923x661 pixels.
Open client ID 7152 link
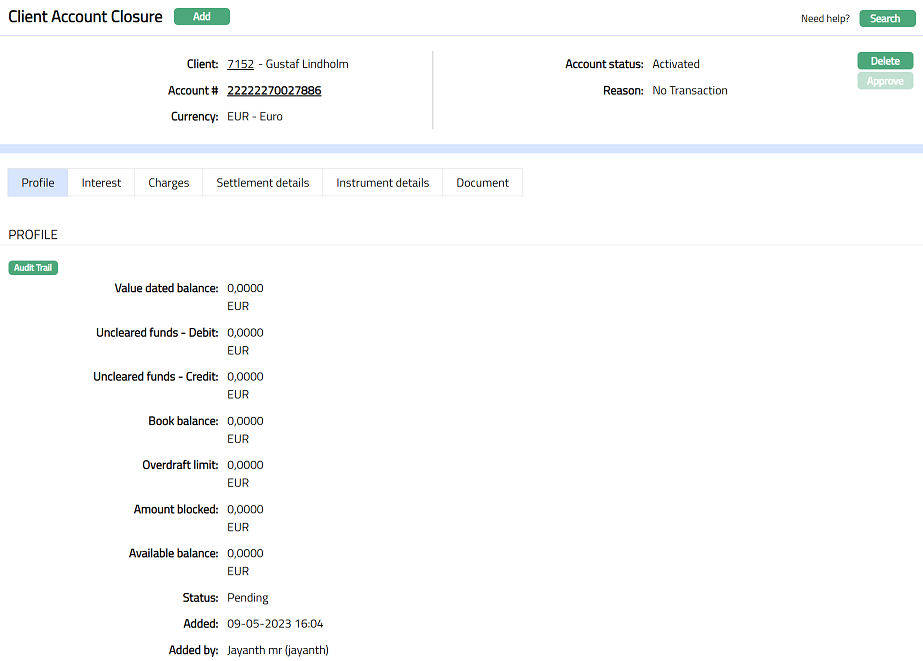click(x=240, y=64)
